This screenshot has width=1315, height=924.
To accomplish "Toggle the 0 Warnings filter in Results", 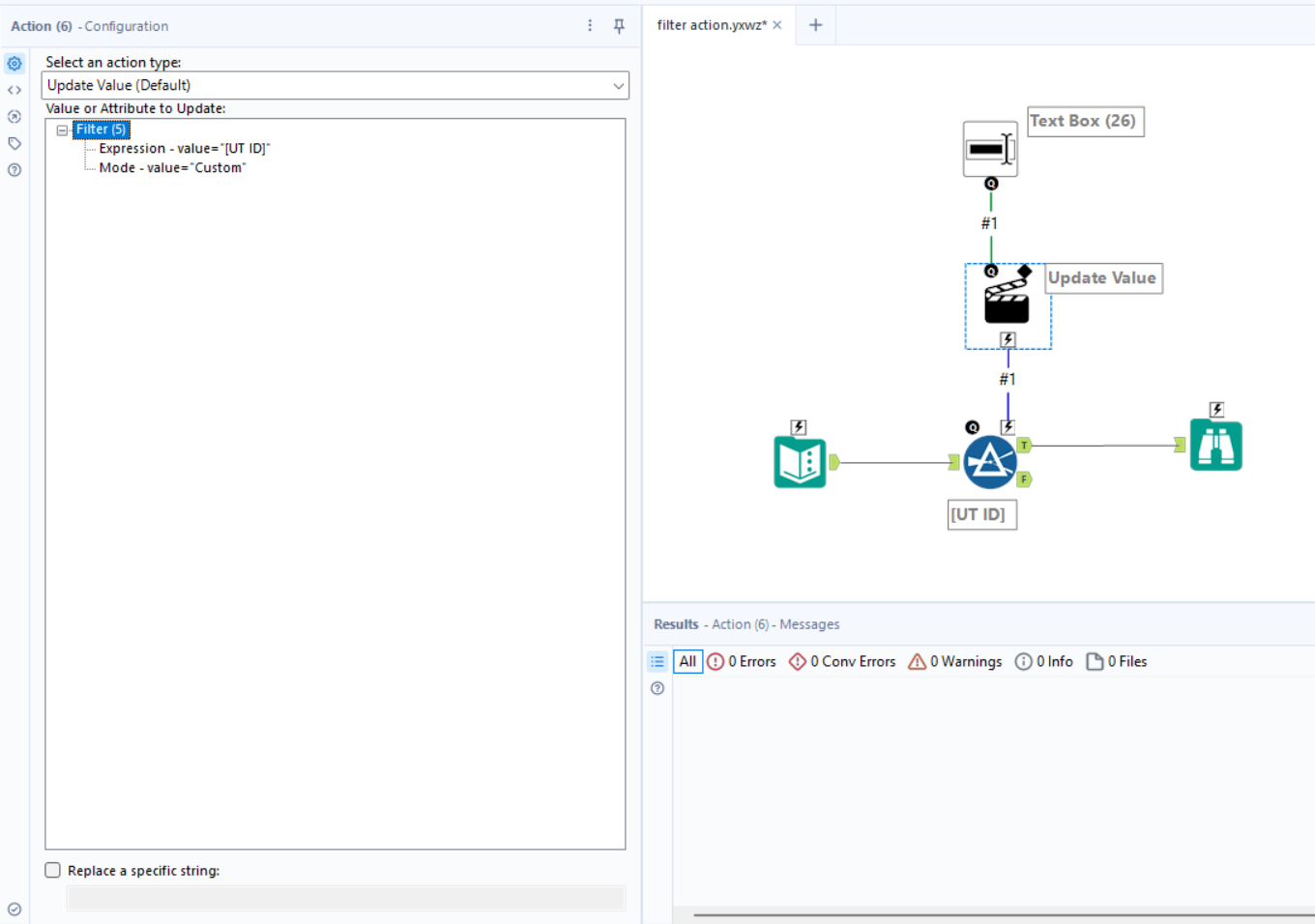I will click(x=955, y=661).
